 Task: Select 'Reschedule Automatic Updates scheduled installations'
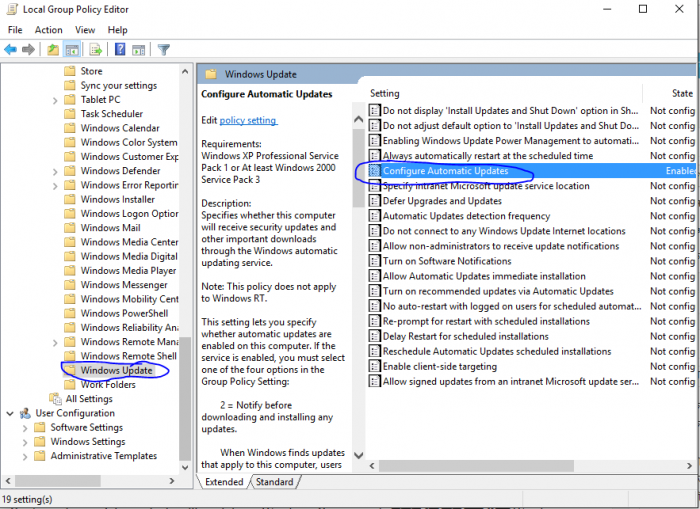point(497,351)
